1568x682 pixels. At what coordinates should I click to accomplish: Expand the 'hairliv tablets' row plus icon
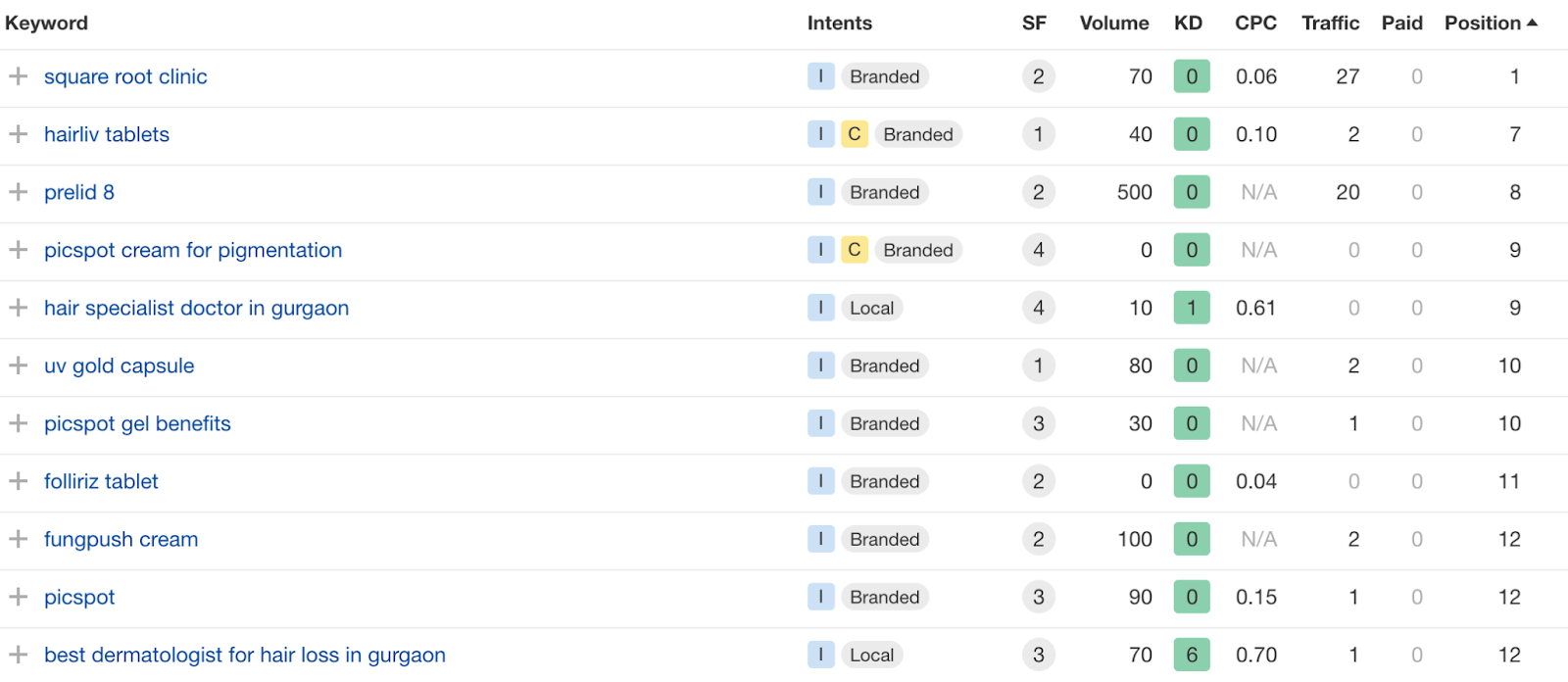pos(18,134)
